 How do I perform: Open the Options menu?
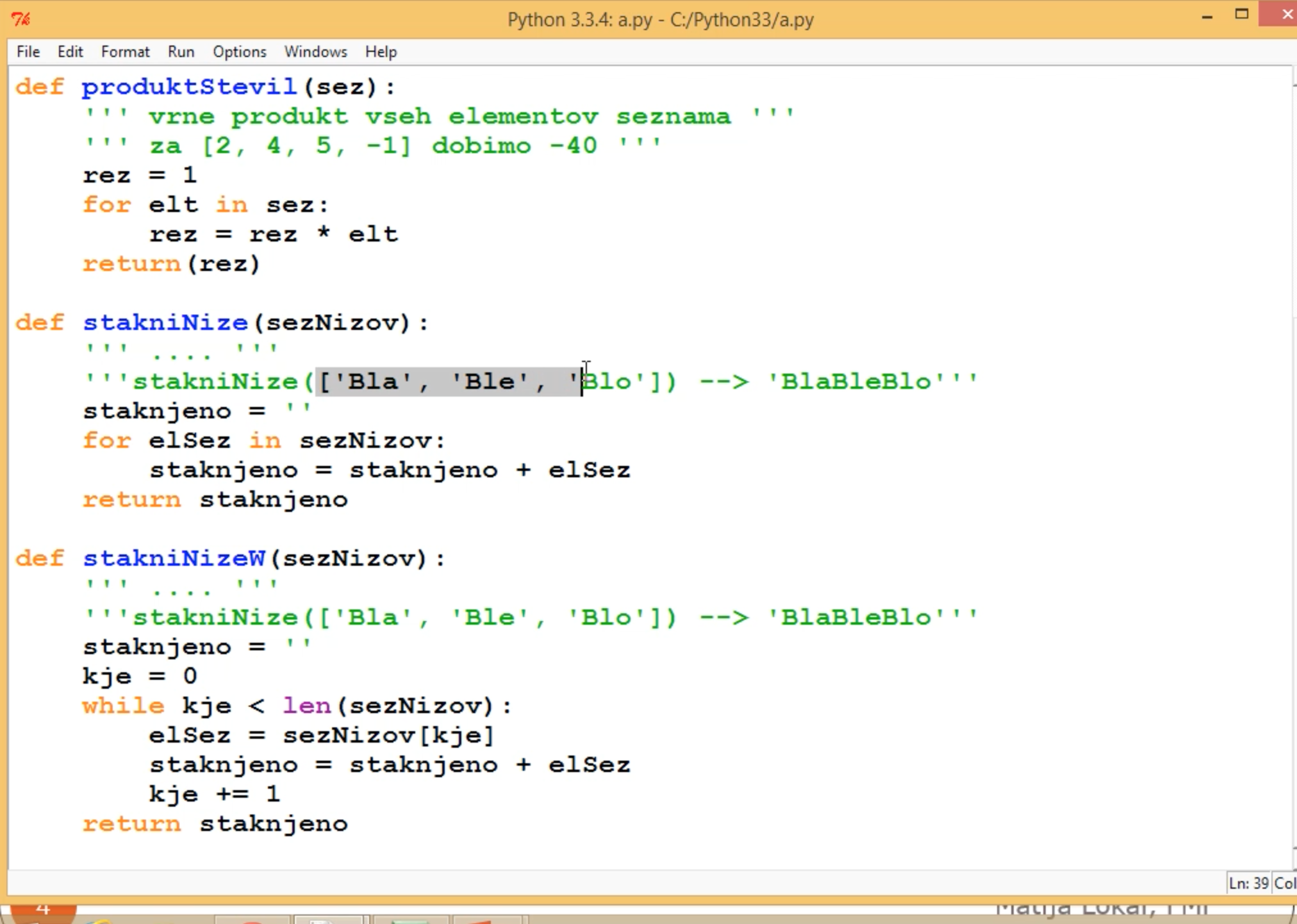pos(239,52)
